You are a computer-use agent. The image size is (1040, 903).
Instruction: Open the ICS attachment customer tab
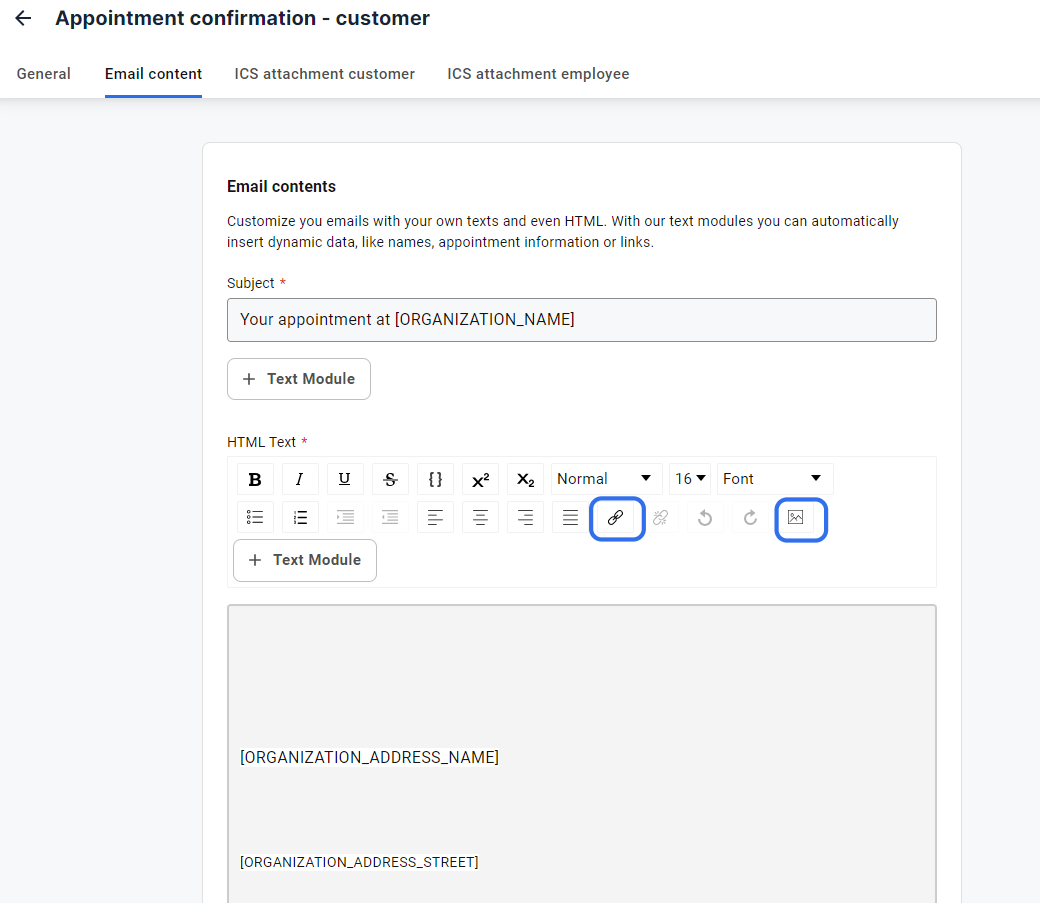pyautogui.click(x=324, y=74)
